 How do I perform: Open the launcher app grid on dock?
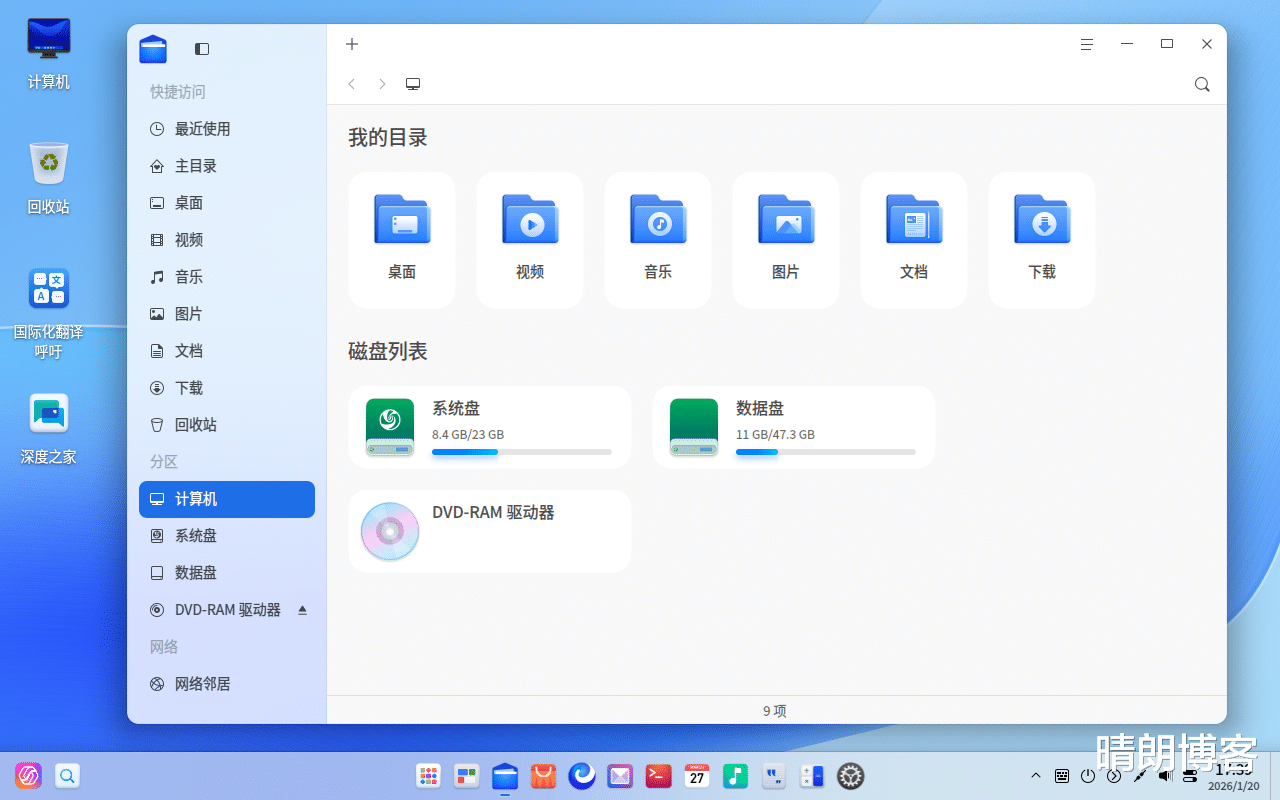pyautogui.click(x=428, y=775)
